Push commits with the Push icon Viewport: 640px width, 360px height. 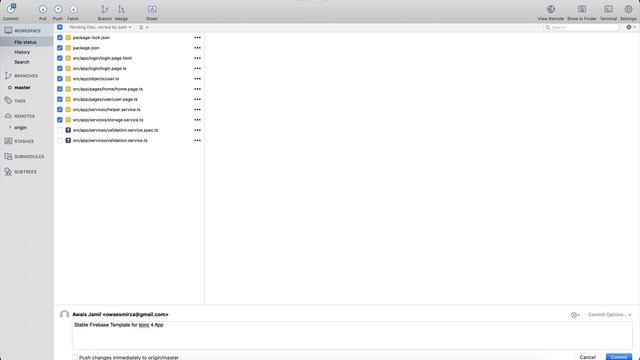[x=58, y=9]
